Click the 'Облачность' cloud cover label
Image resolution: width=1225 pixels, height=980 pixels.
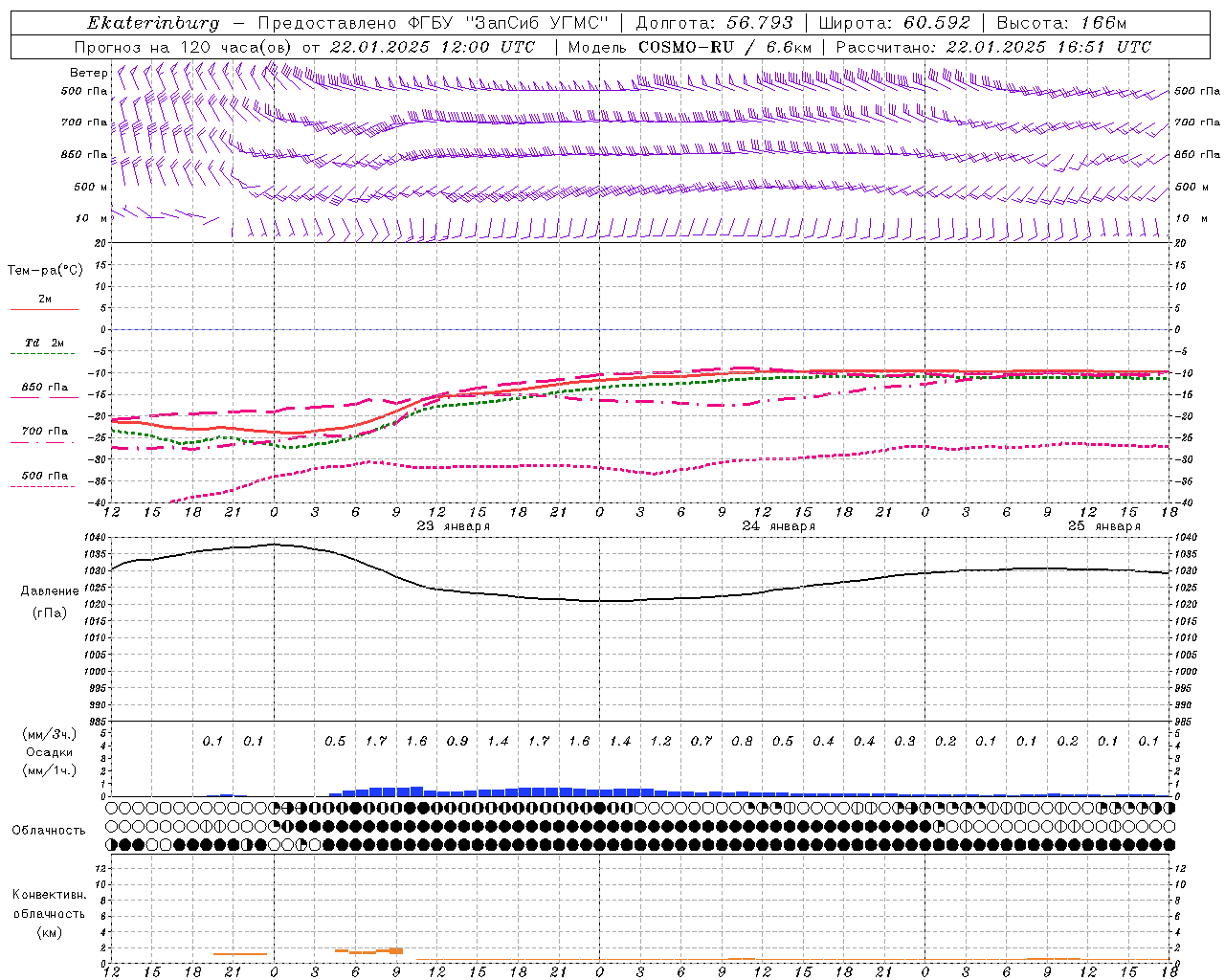(49, 830)
